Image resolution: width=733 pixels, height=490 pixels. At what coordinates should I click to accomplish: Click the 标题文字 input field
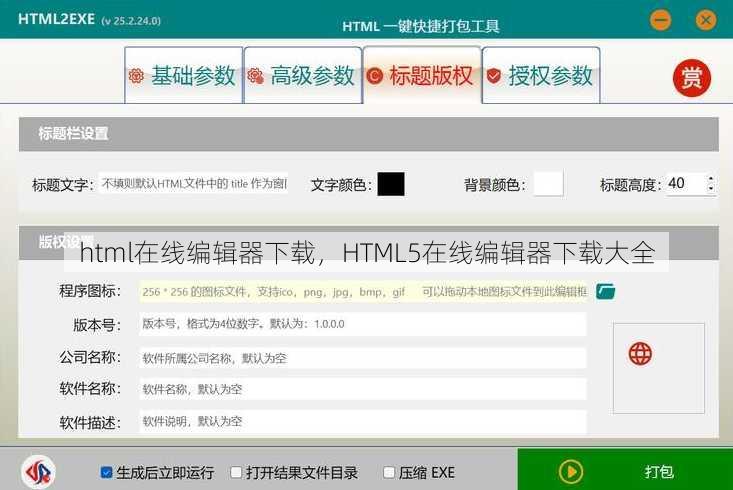click(194, 184)
